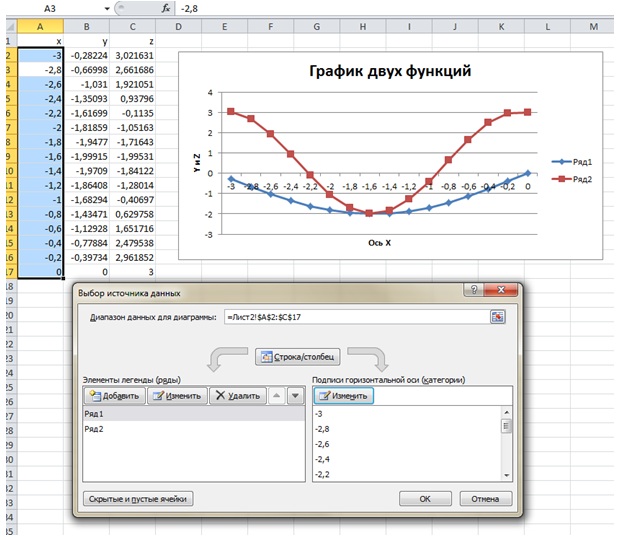
Task: Select the chart title График двух функций
Action: click(x=391, y=71)
